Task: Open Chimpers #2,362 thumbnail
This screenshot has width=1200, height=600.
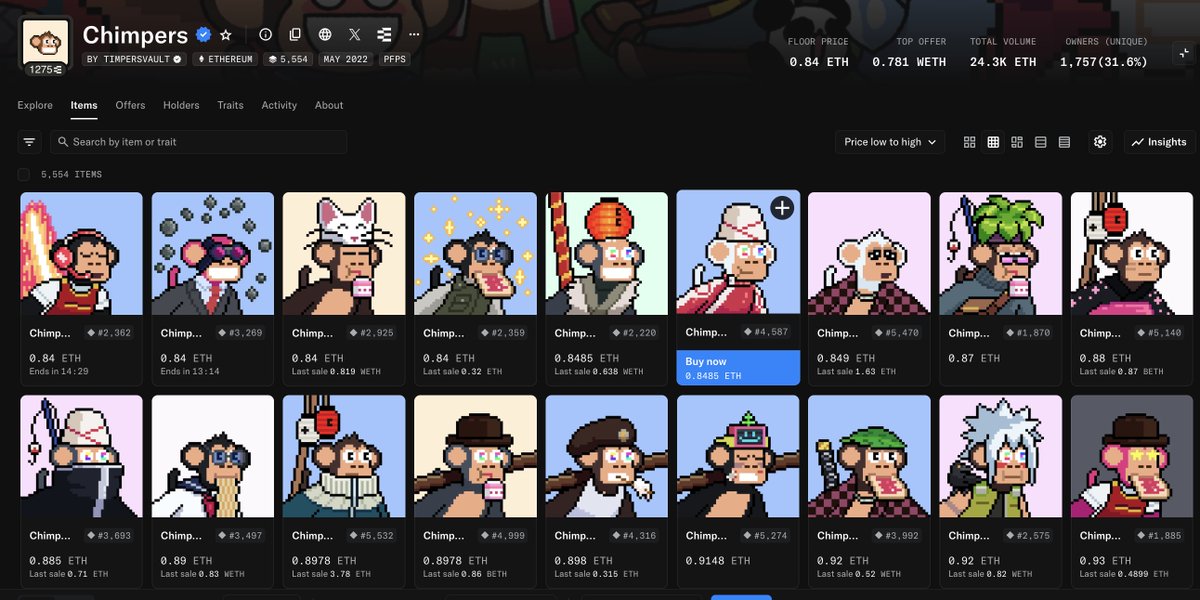Action: click(x=81, y=254)
